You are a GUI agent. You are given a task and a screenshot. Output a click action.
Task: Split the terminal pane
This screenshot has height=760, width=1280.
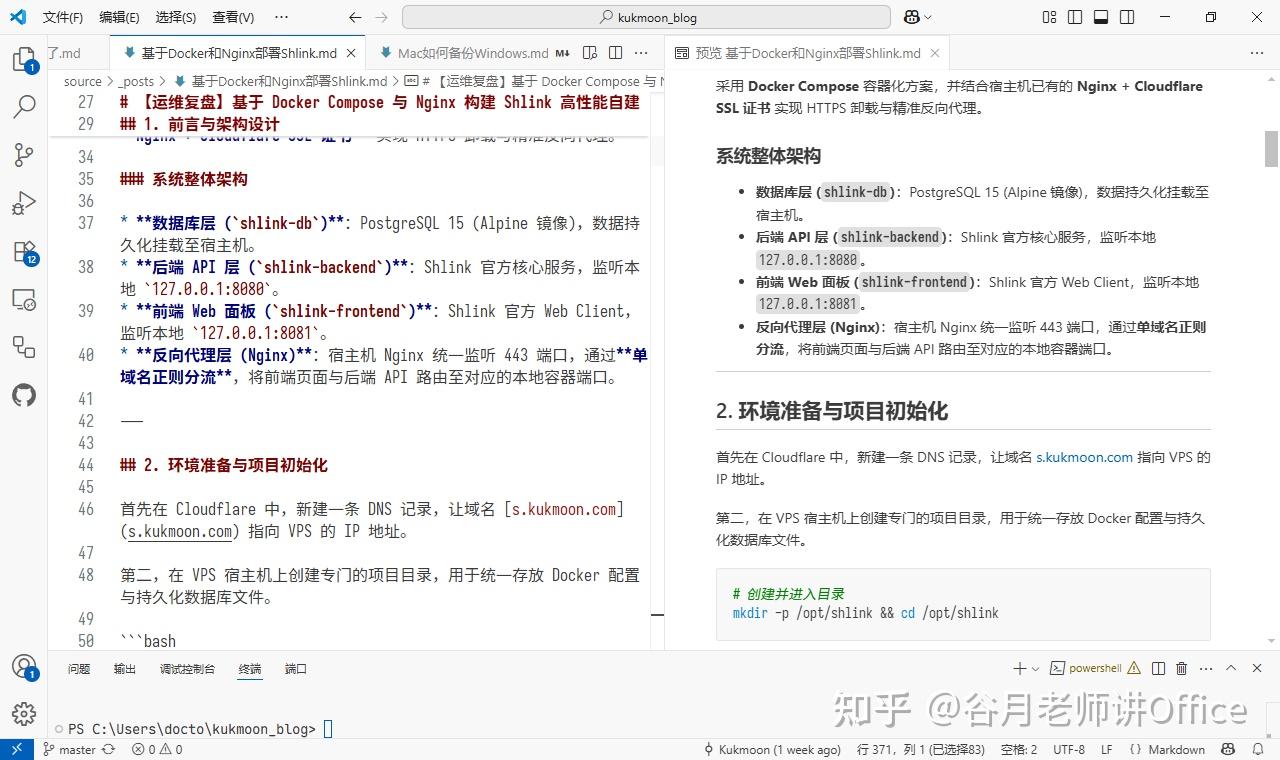tap(1158, 668)
